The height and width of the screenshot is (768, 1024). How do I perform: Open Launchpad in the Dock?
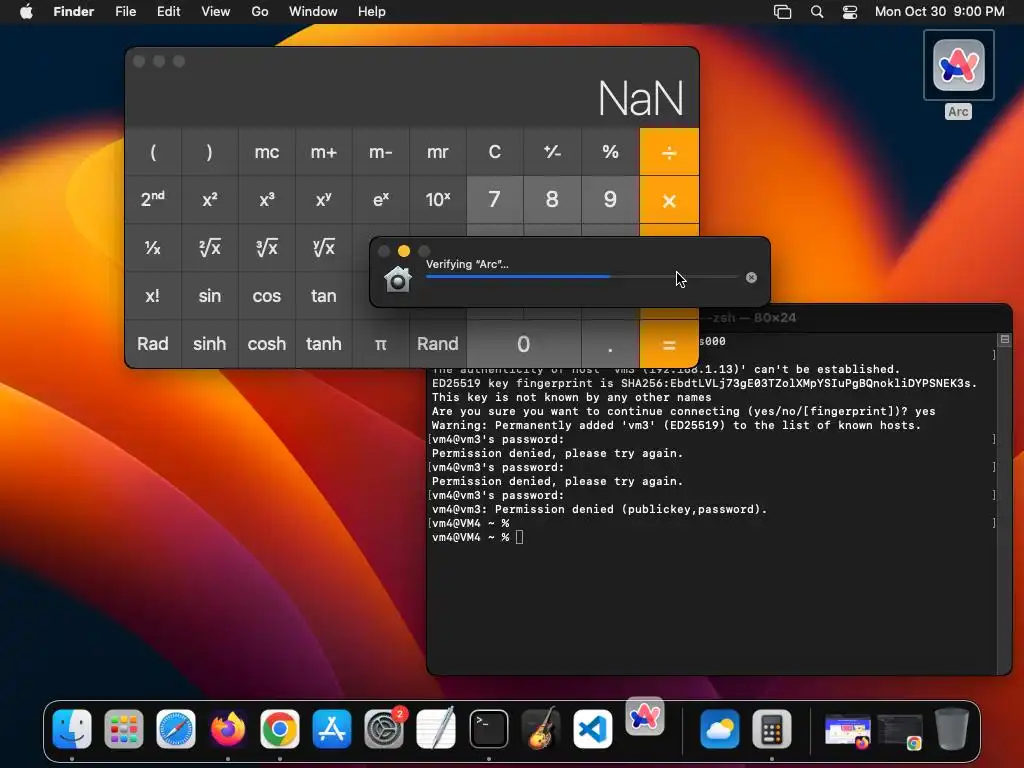pyautogui.click(x=123, y=729)
